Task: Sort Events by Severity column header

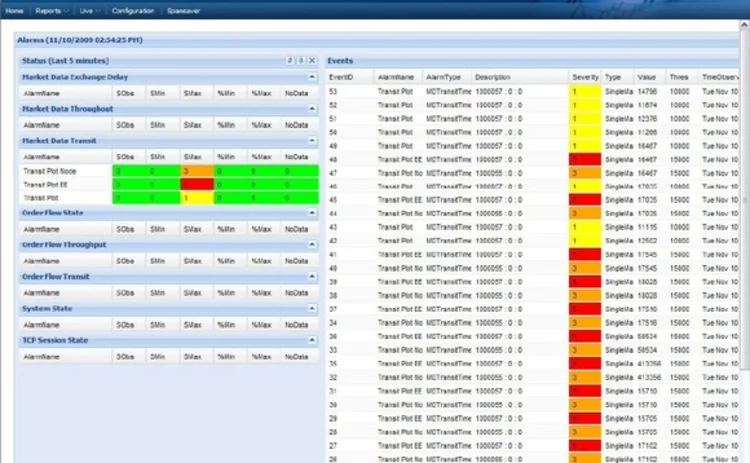Action: click(x=585, y=77)
